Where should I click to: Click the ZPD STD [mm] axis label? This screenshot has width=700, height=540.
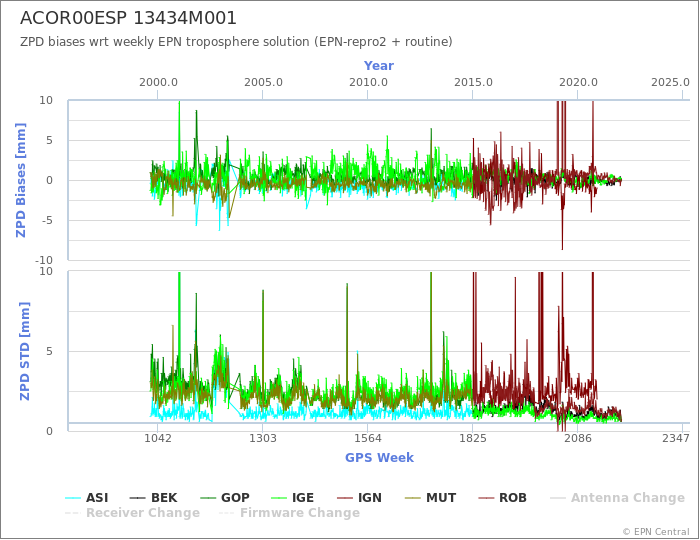point(24,351)
